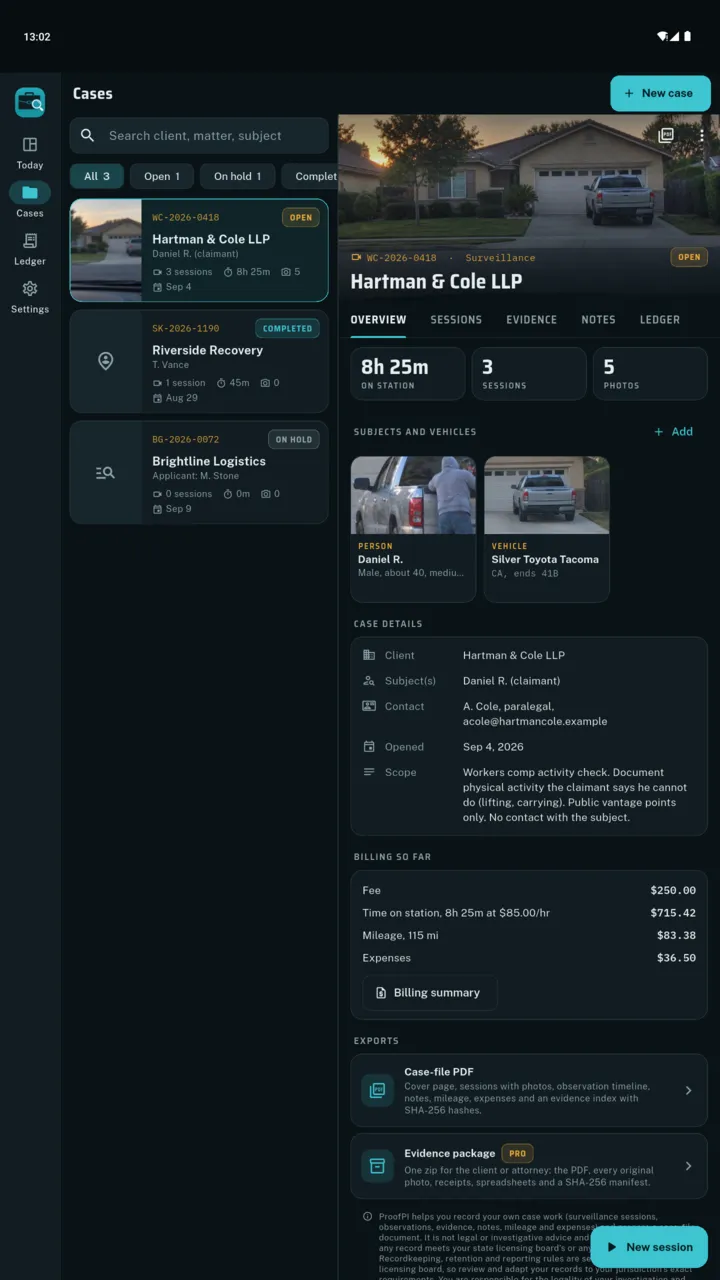Click the Opened date Sep 4, 2026
This screenshot has width=720, height=1280.
click(493, 747)
